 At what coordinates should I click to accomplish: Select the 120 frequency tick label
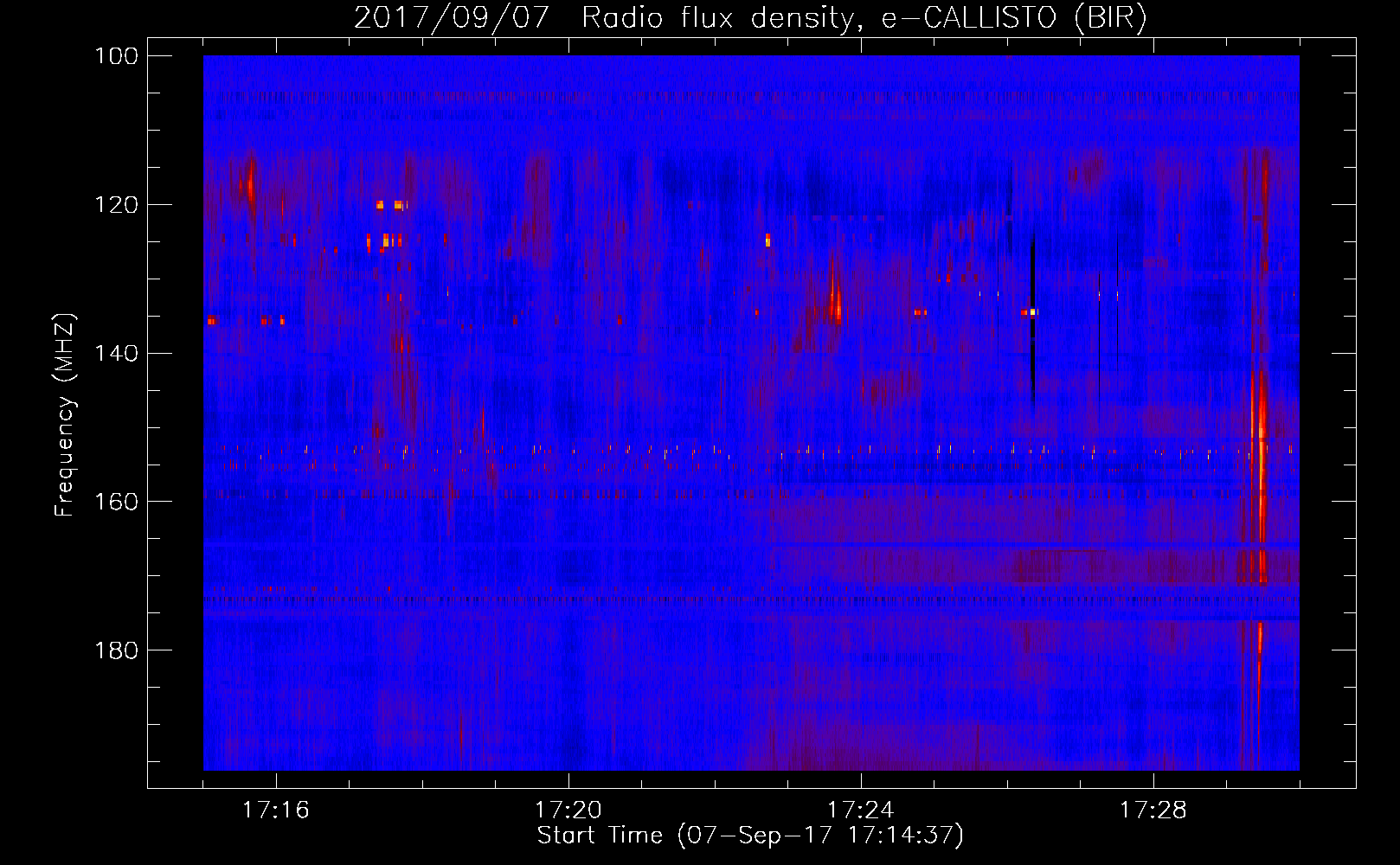coord(118,205)
